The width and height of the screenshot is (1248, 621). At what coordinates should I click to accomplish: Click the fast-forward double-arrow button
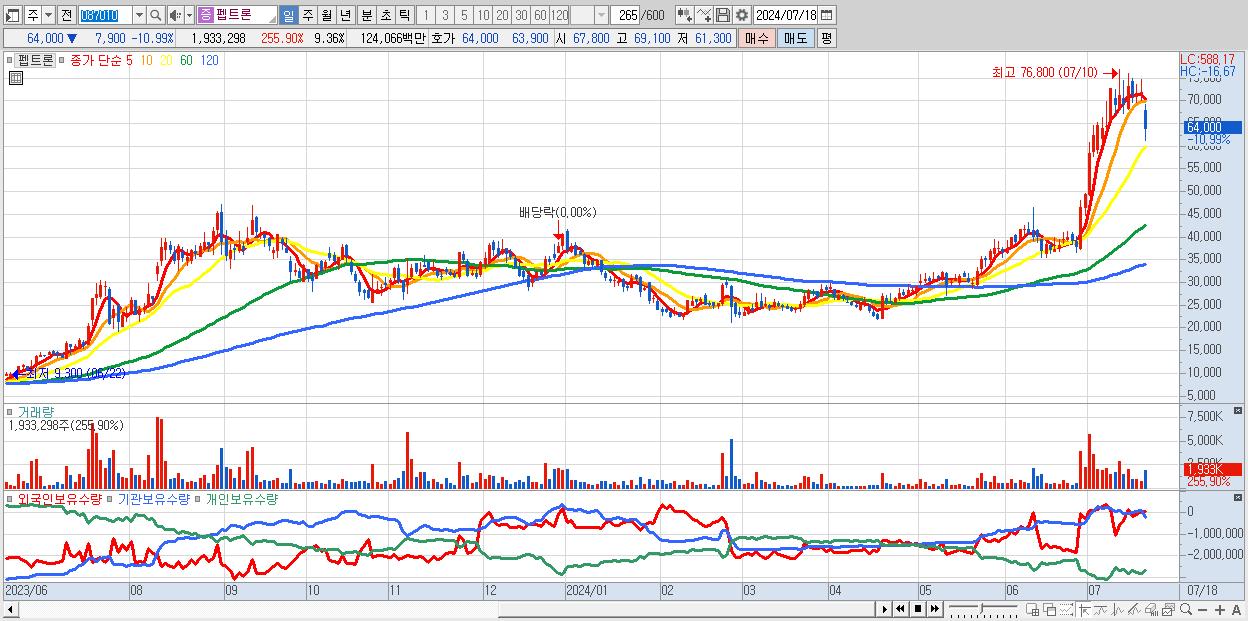[934, 608]
